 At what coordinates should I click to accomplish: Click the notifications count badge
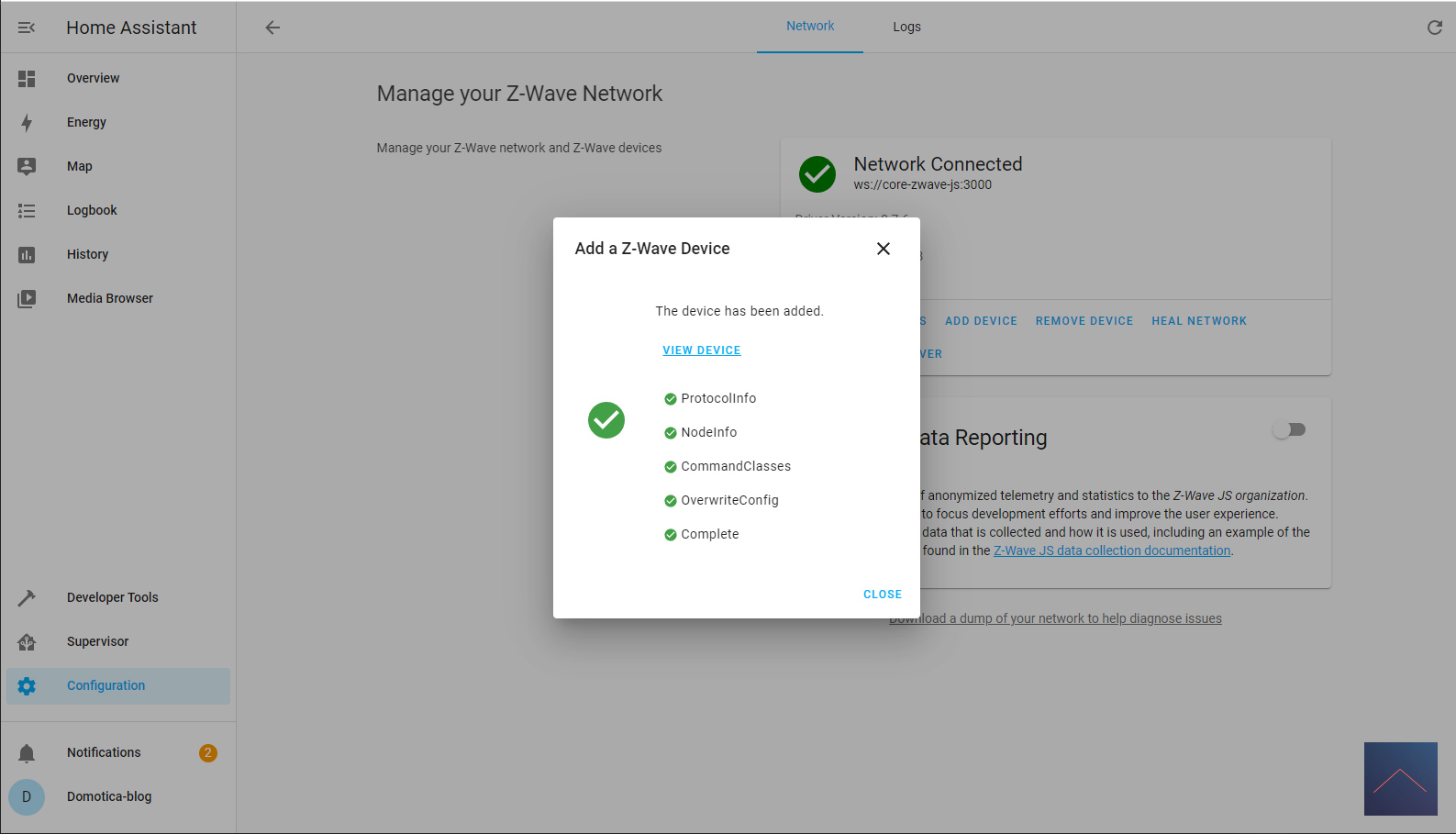[x=208, y=753]
